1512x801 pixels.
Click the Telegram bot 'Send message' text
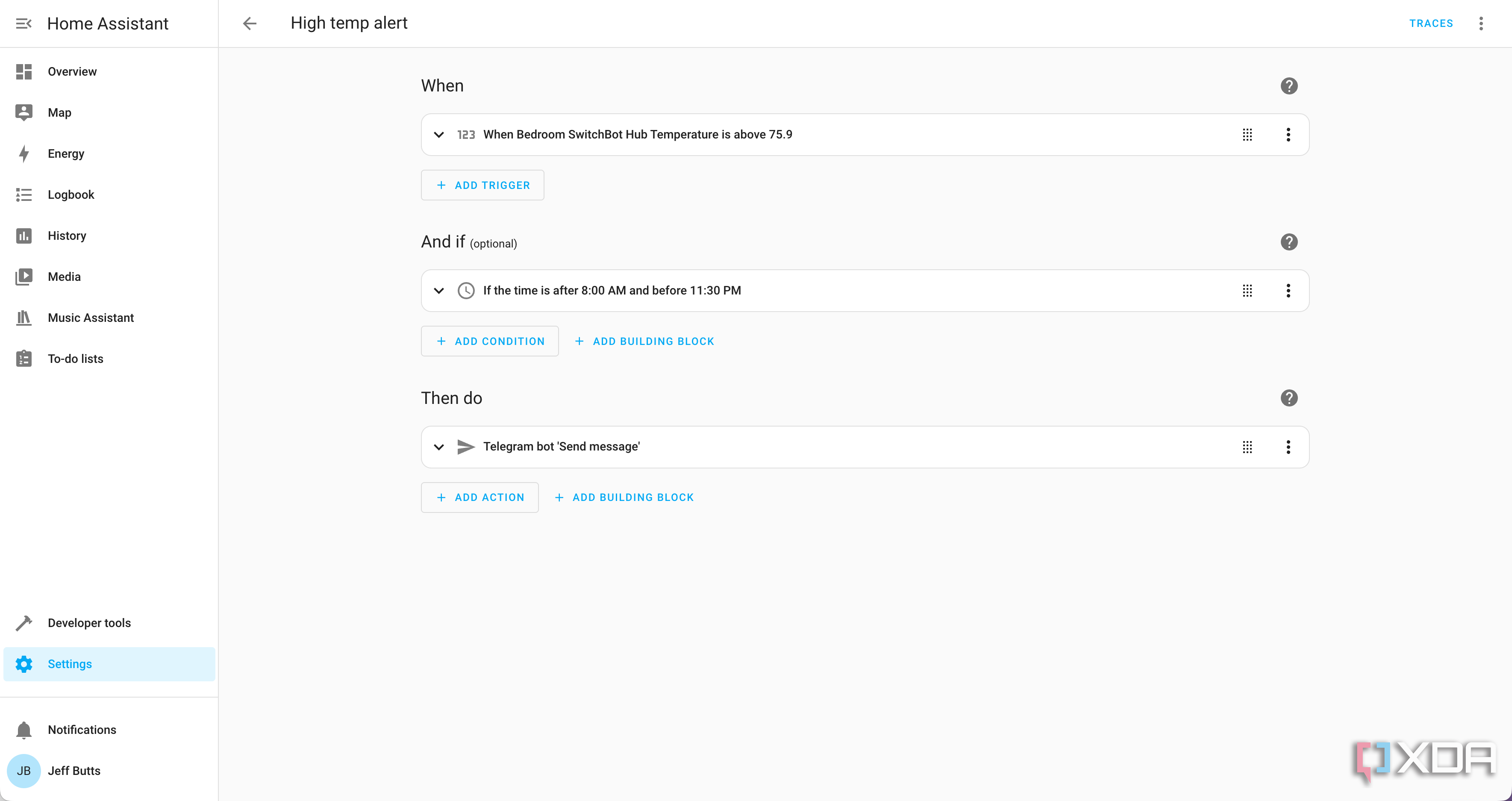(561, 447)
